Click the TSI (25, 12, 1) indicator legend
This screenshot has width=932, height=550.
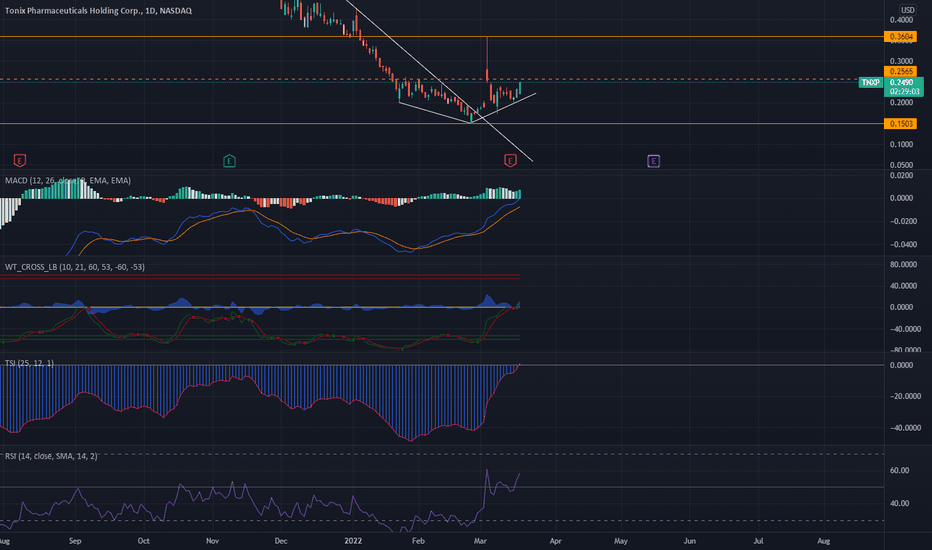pyautogui.click(x=29, y=363)
